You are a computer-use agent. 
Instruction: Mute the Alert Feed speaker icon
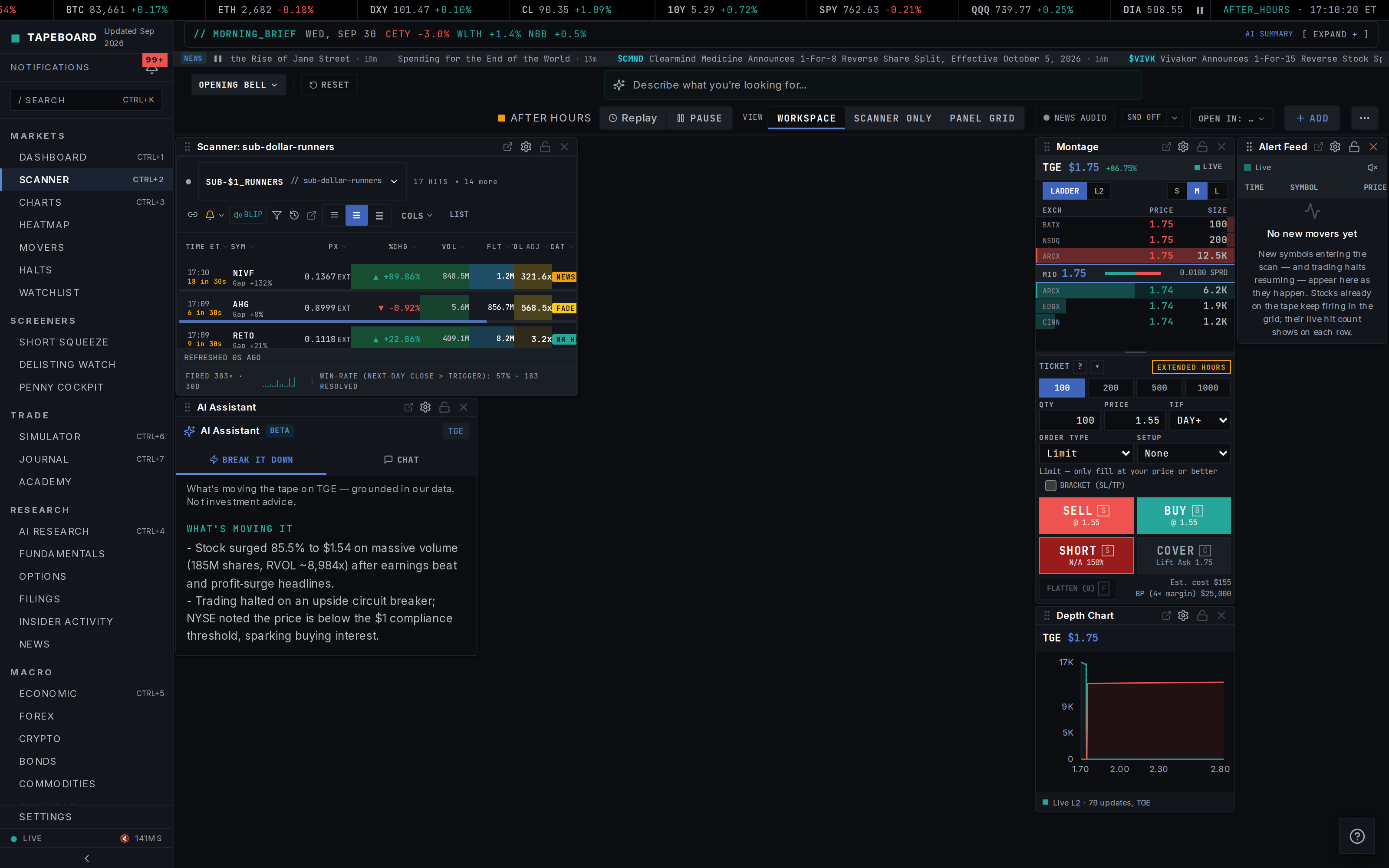[1373, 168]
